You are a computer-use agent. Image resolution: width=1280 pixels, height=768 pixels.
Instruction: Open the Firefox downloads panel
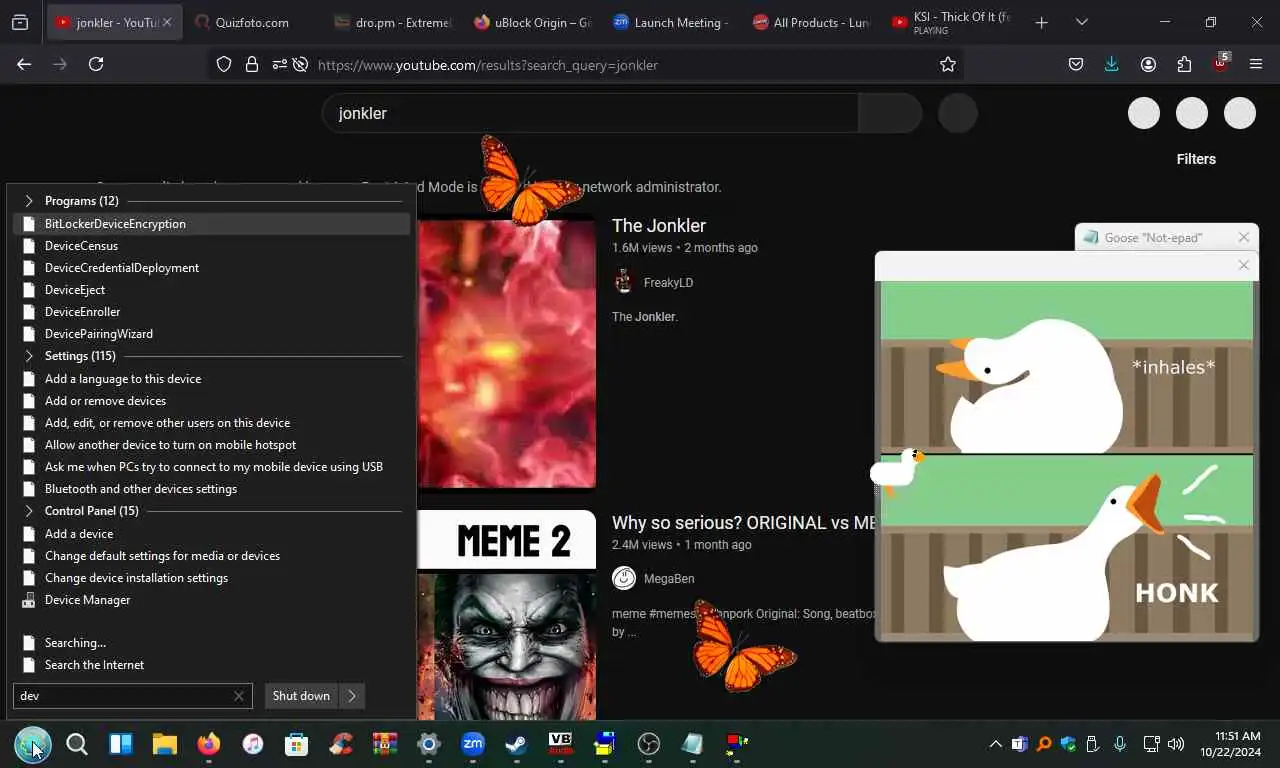(x=1111, y=64)
